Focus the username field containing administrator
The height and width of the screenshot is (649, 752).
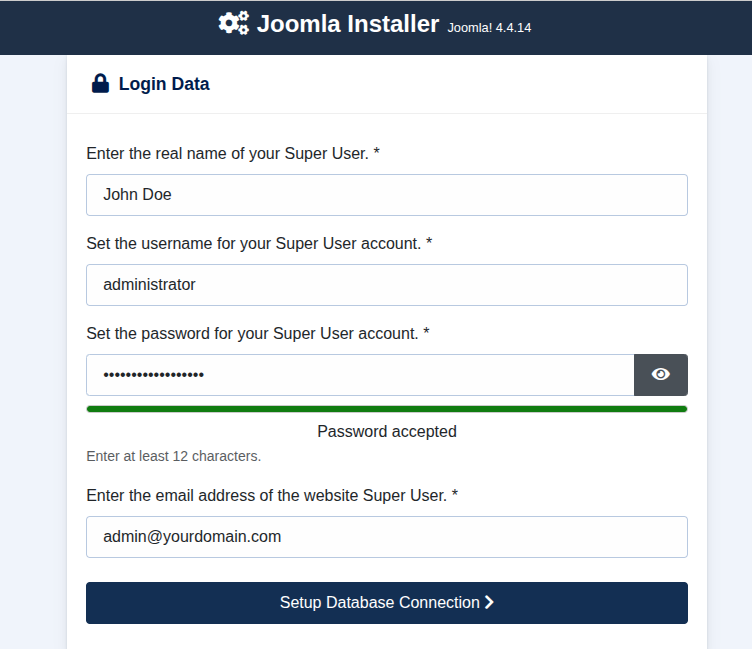[x=387, y=285]
